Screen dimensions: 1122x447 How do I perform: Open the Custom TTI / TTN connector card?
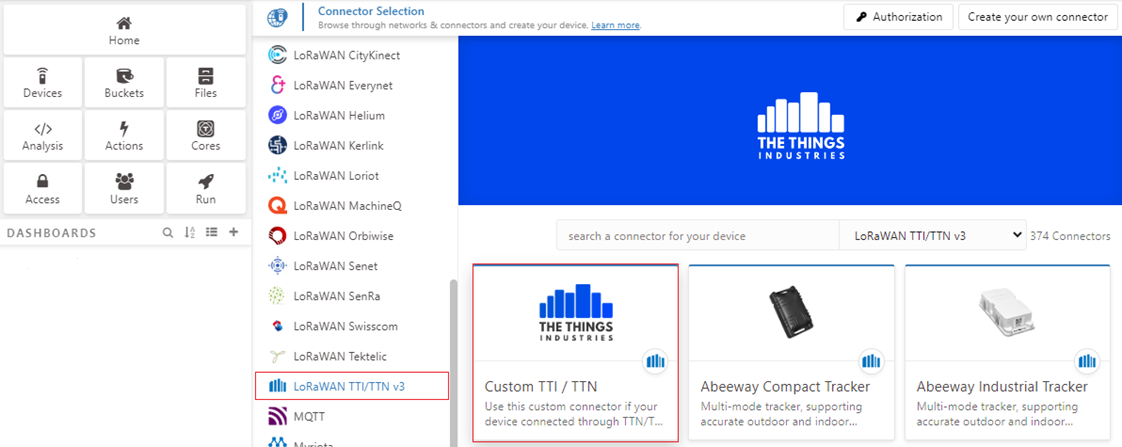click(575, 353)
